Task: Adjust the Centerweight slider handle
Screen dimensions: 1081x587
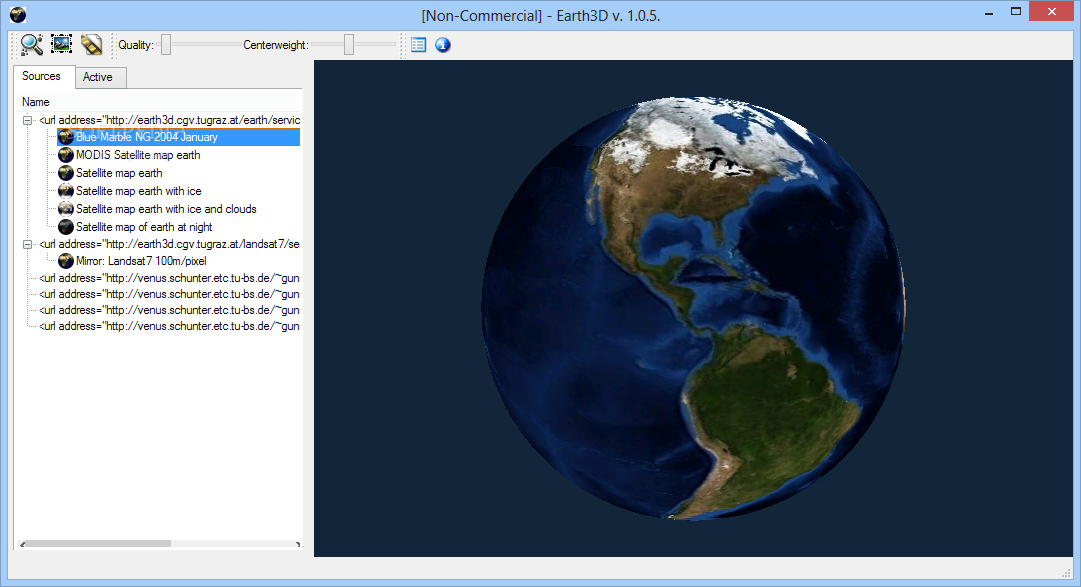Action: click(349, 45)
